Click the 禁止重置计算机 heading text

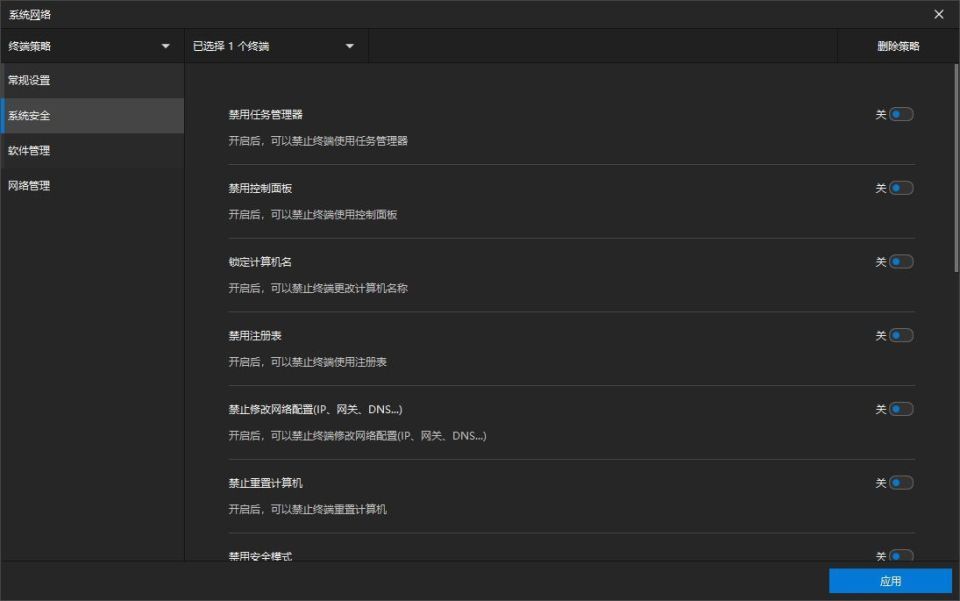click(265, 483)
